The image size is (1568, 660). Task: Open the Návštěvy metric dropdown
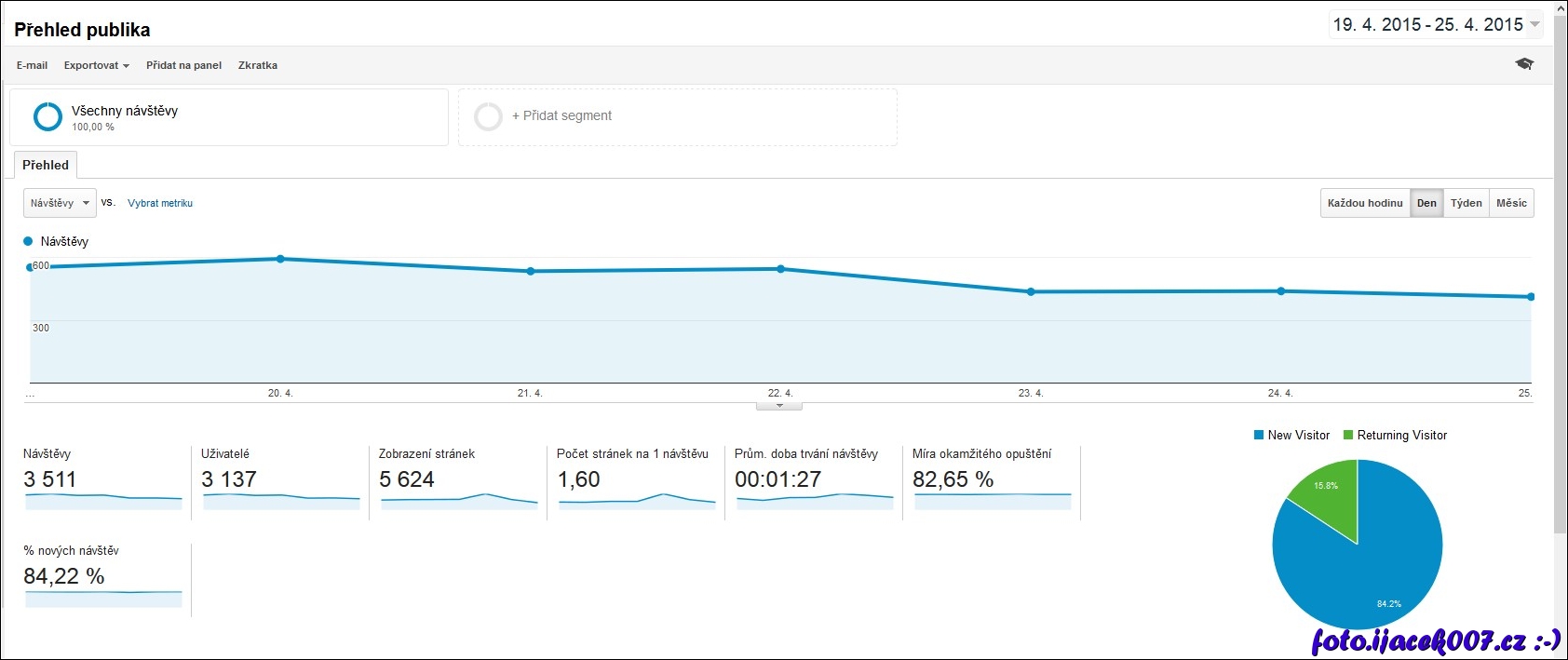(60, 203)
